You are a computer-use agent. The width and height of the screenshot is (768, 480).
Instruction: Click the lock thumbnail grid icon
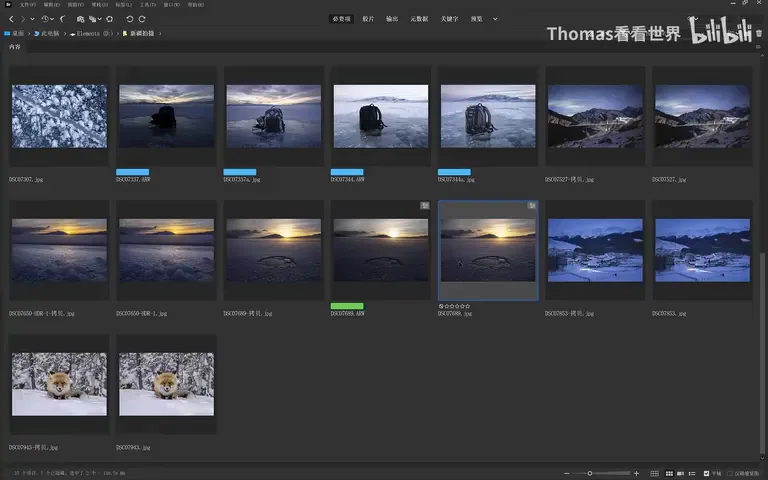click(x=654, y=473)
